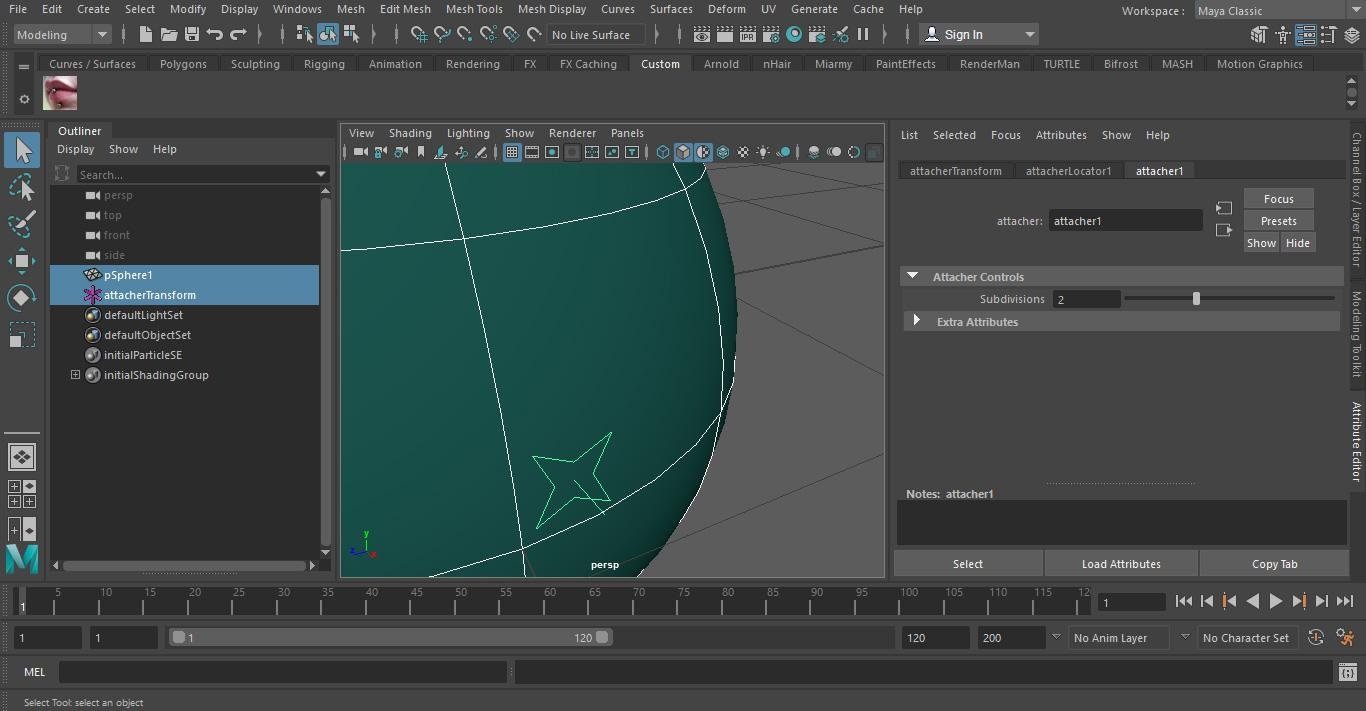Switch to the attacherLocator1 tab
The width and height of the screenshot is (1366, 711).
pyautogui.click(x=1068, y=171)
